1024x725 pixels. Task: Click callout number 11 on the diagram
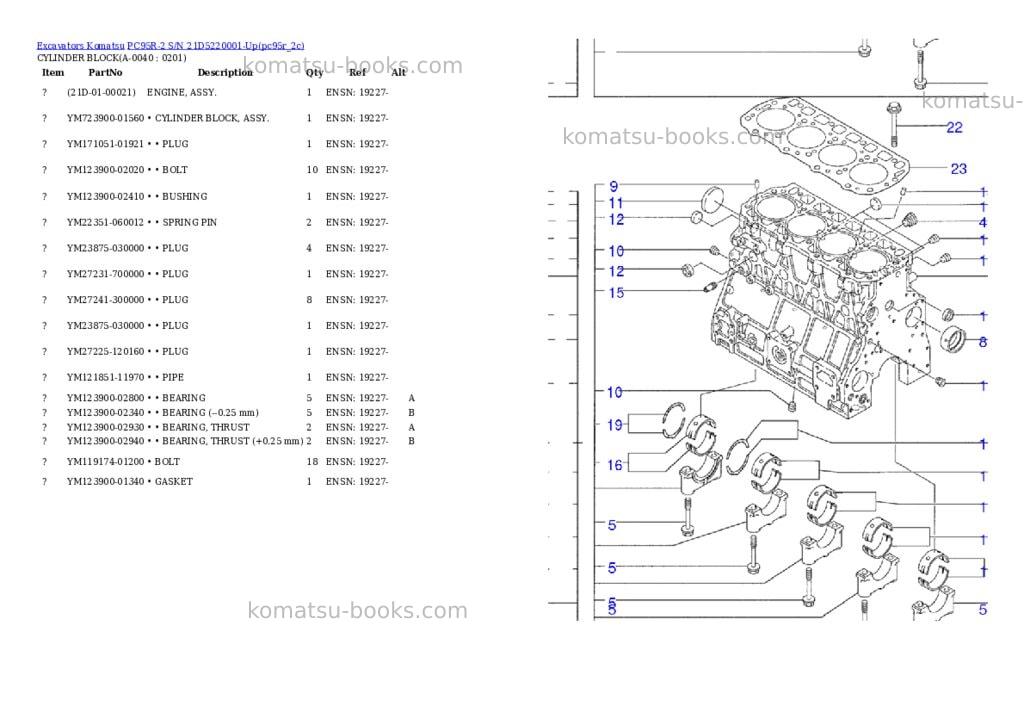tap(616, 203)
